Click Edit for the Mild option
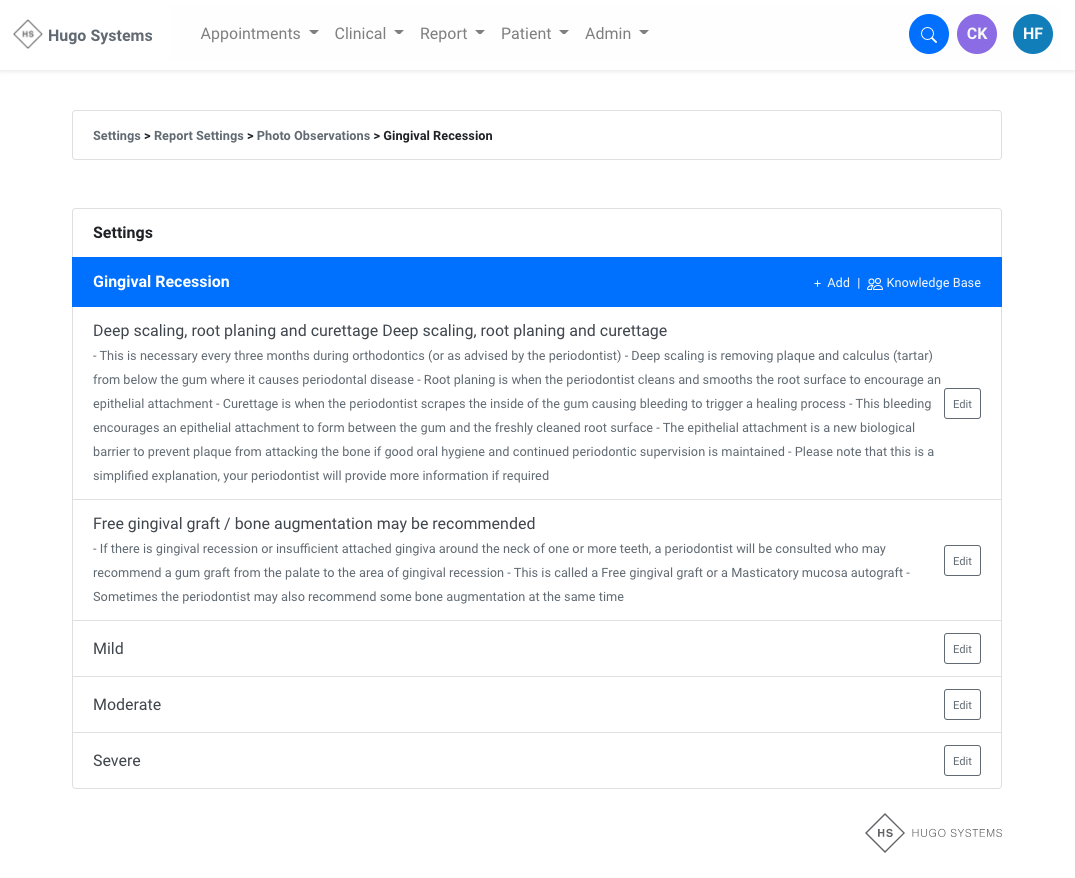The width and height of the screenshot is (1075, 878). (962, 649)
